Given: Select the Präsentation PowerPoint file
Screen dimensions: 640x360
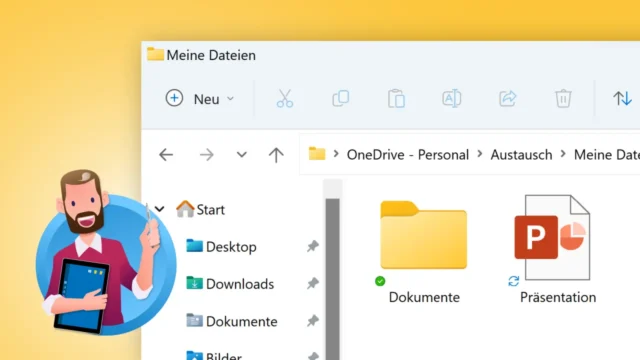Looking at the screenshot, I should click(553, 237).
